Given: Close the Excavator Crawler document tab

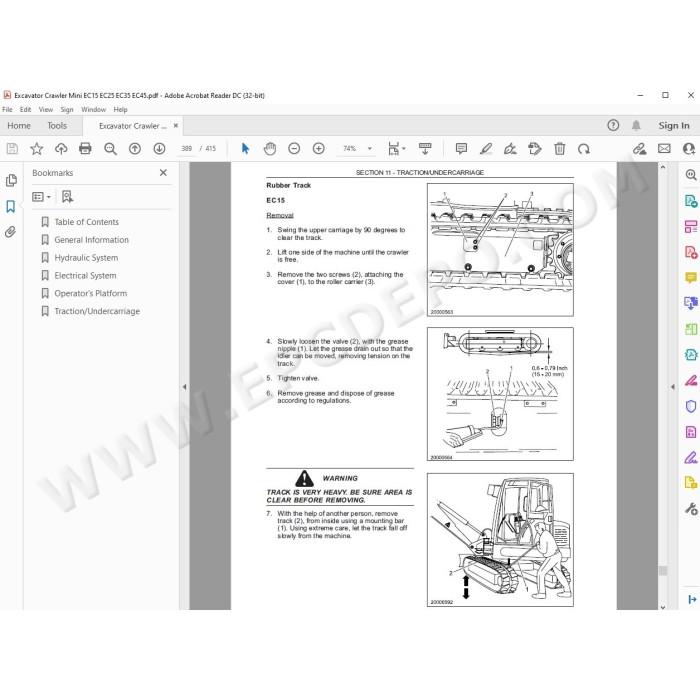Looking at the screenshot, I should pos(176,126).
